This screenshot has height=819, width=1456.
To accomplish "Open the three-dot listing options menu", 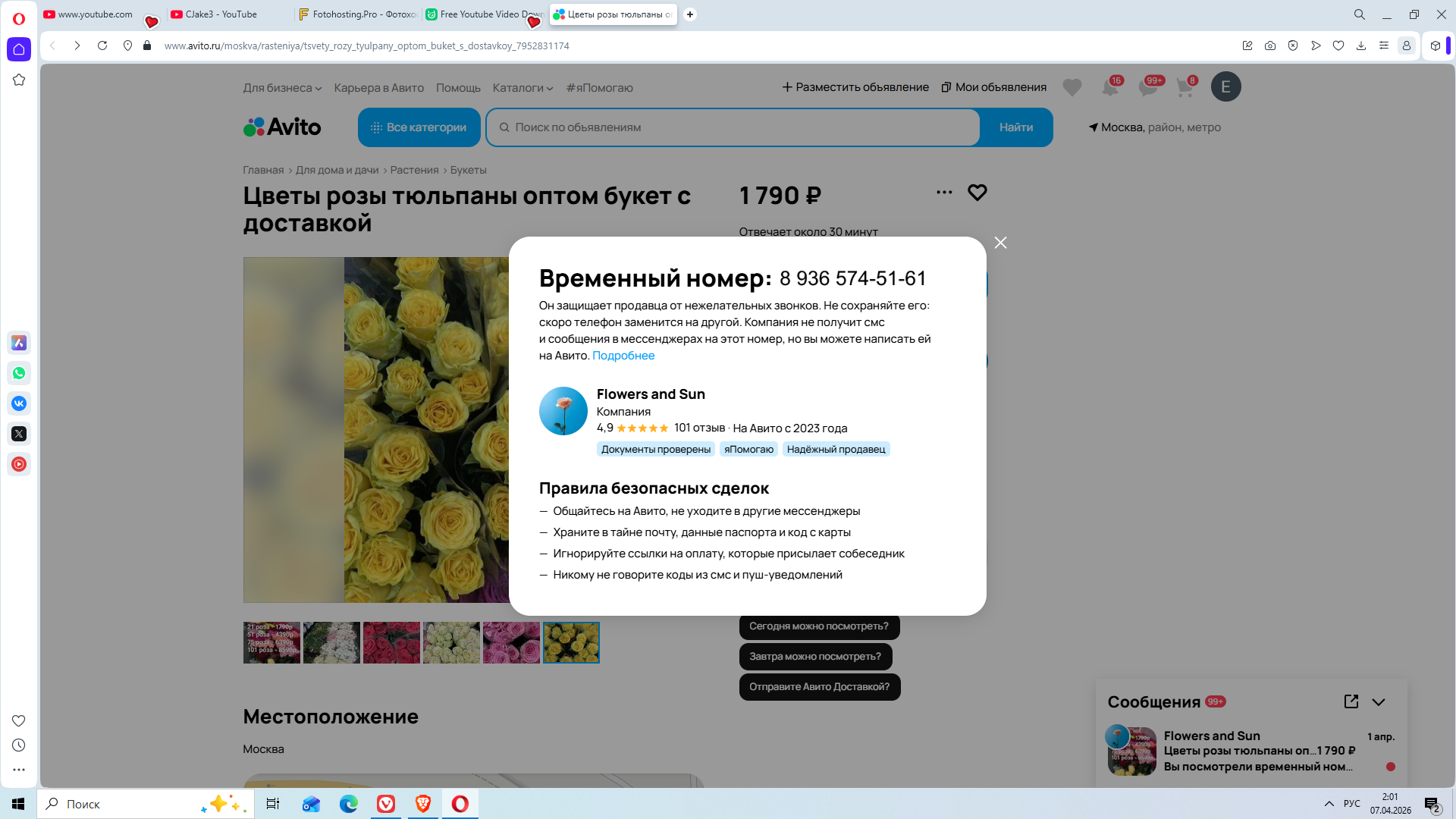I will 944,193.
